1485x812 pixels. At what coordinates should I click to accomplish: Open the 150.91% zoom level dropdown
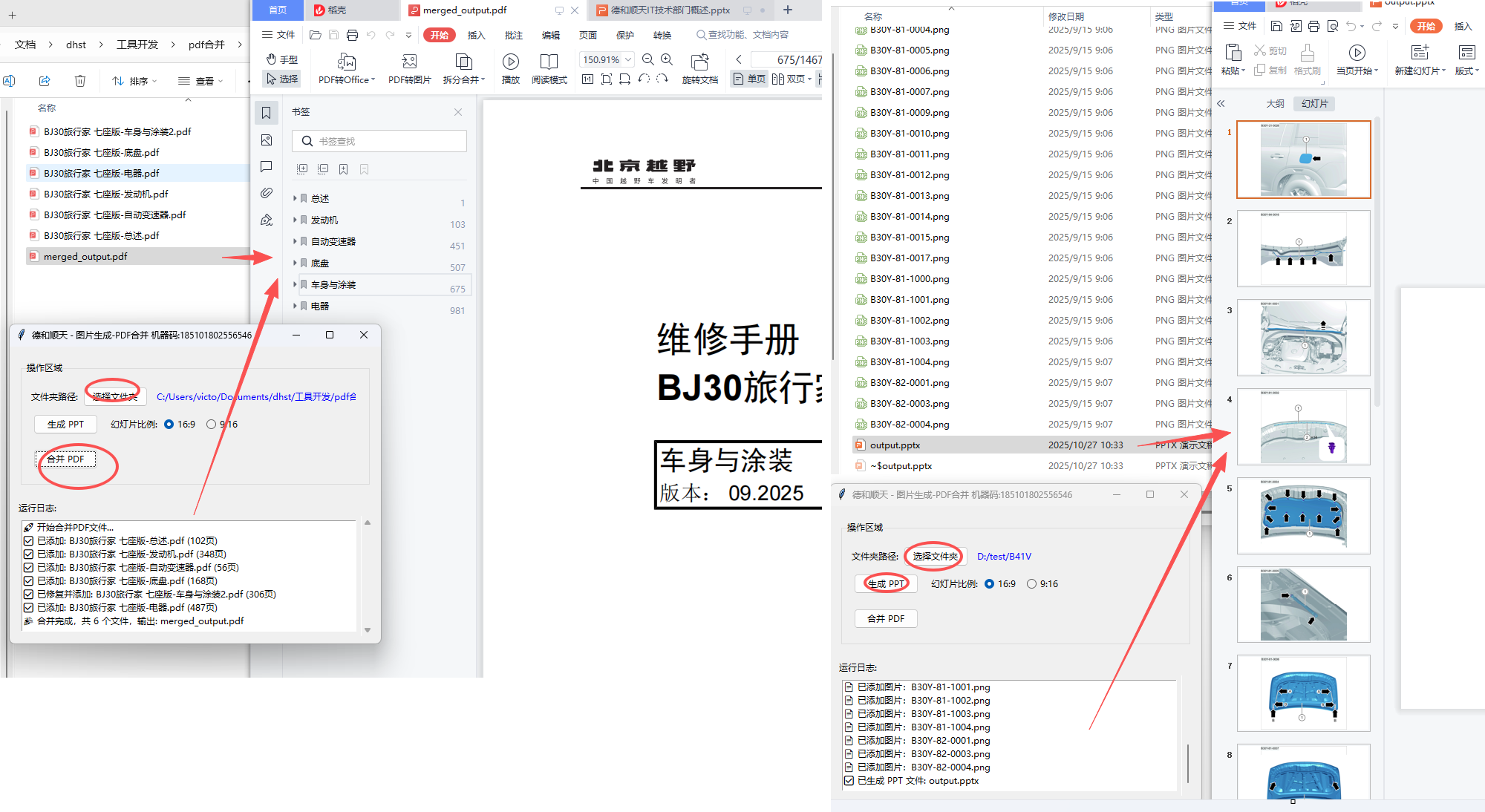pyautogui.click(x=628, y=59)
